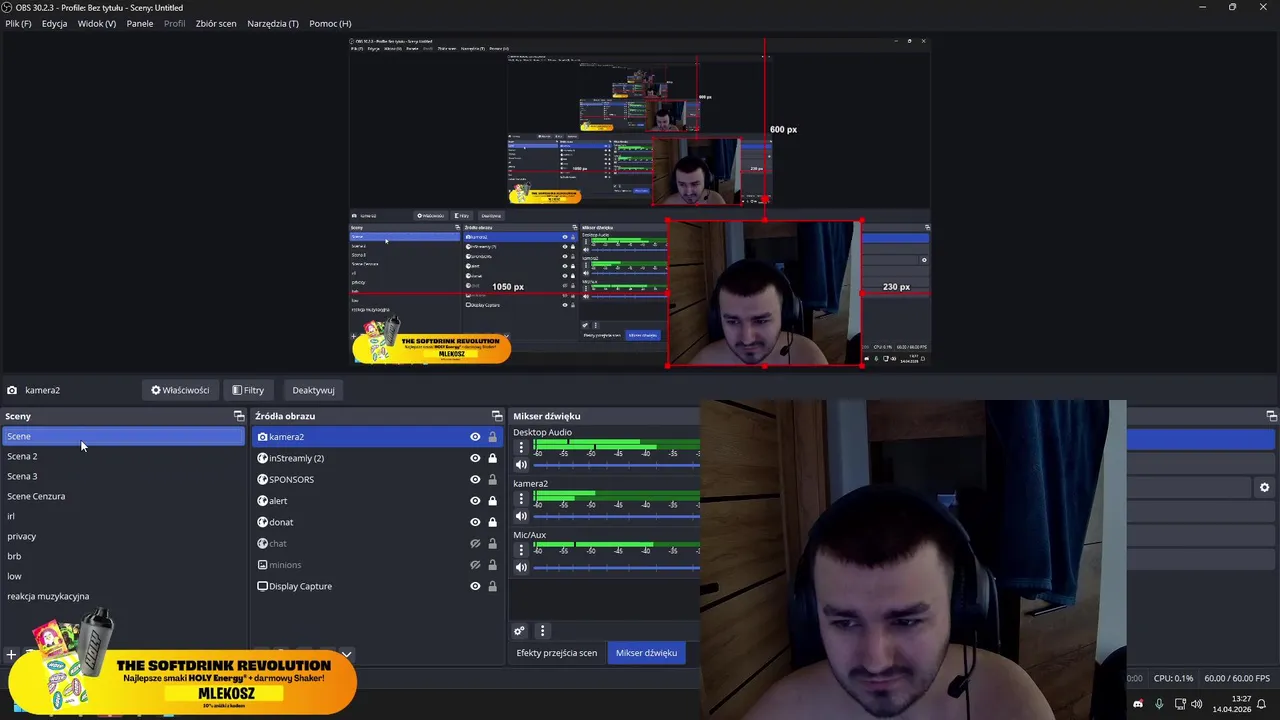
Task: Open Filtry for the selected source
Action: [x=248, y=390]
